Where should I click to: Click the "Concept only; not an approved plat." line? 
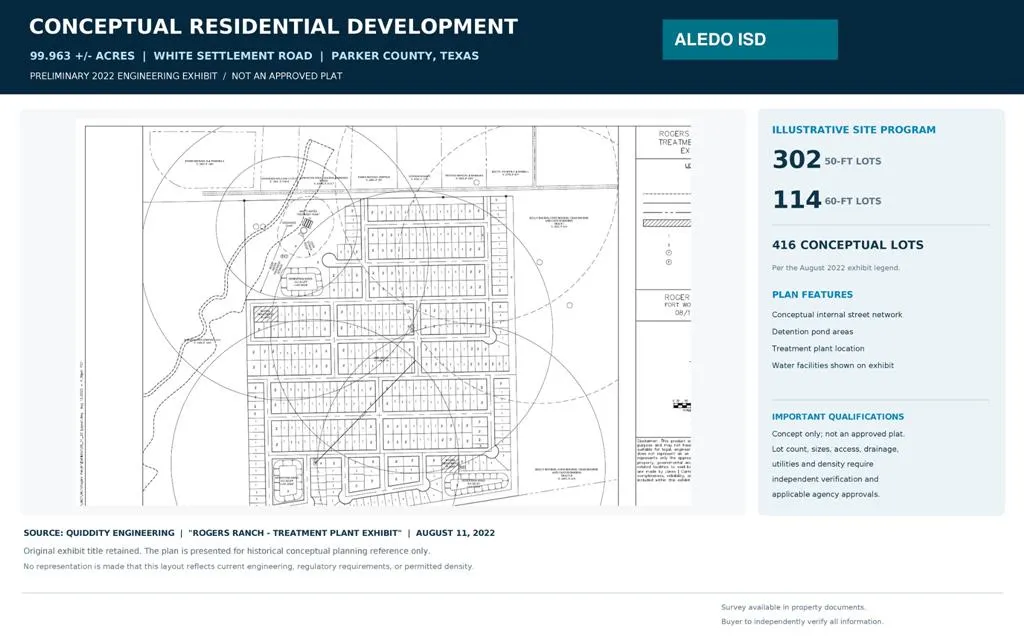click(838, 434)
